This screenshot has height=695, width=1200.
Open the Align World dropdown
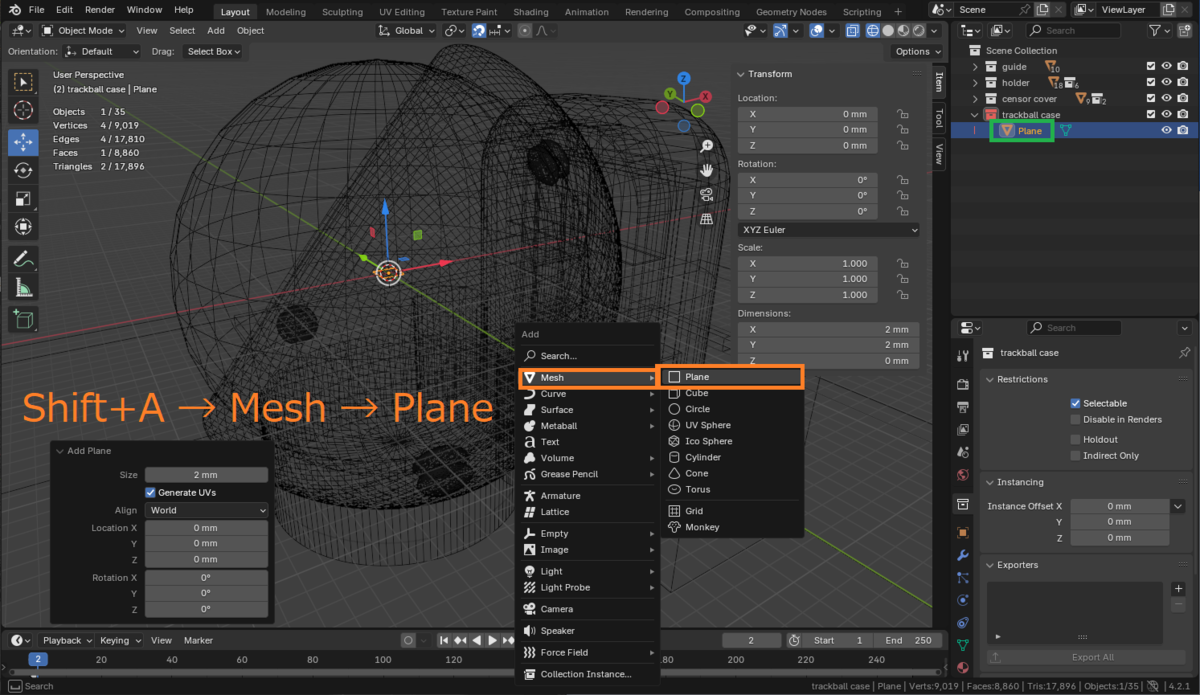pyautogui.click(x=206, y=510)
